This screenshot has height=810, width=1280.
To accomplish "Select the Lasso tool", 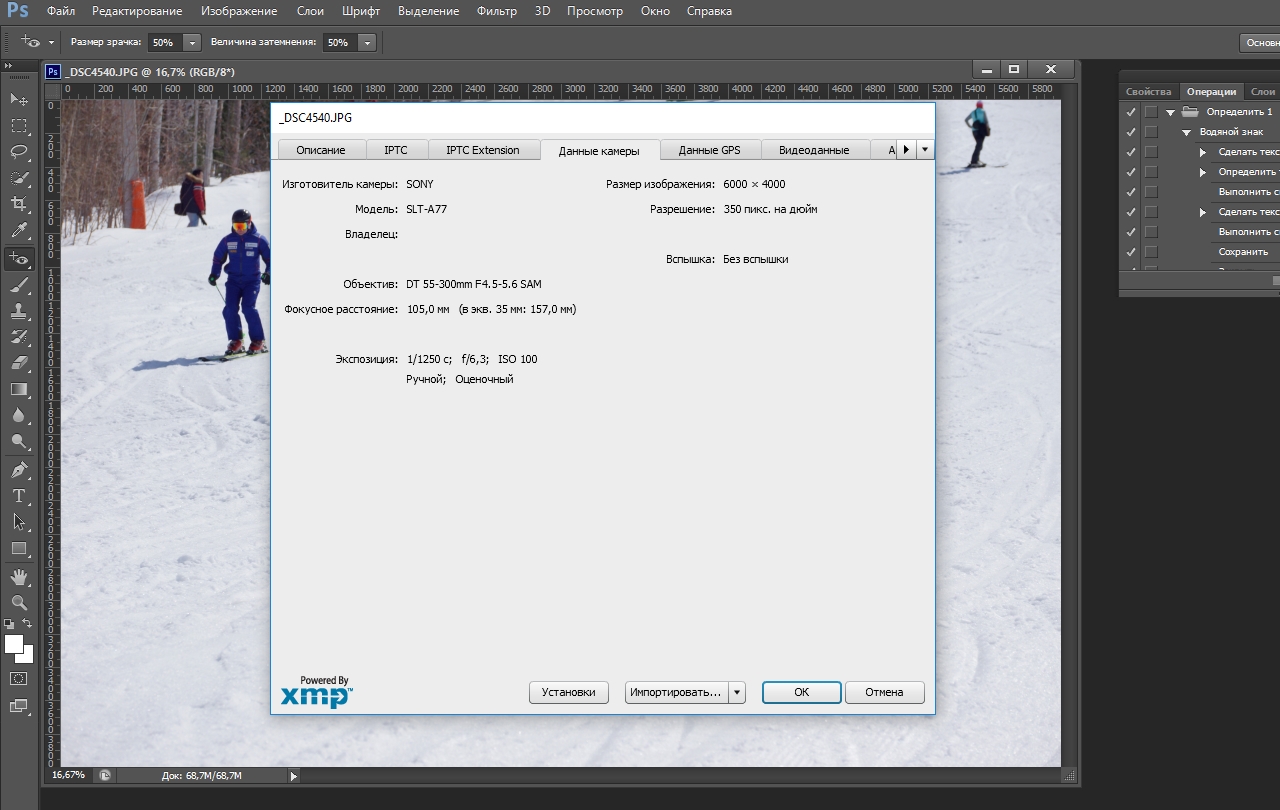I will coord(19,152).
